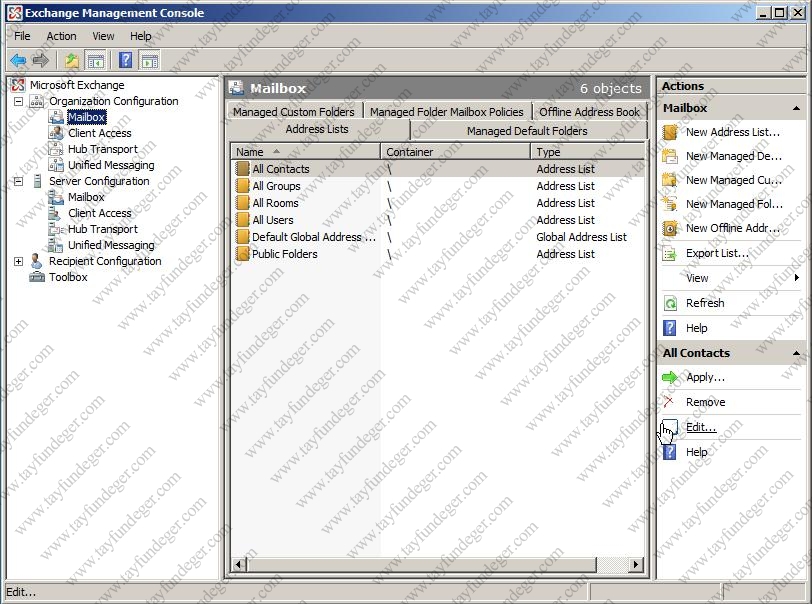Click the Server Configuration node icon
Screen dimensions: 812x604
click(37, 181)
